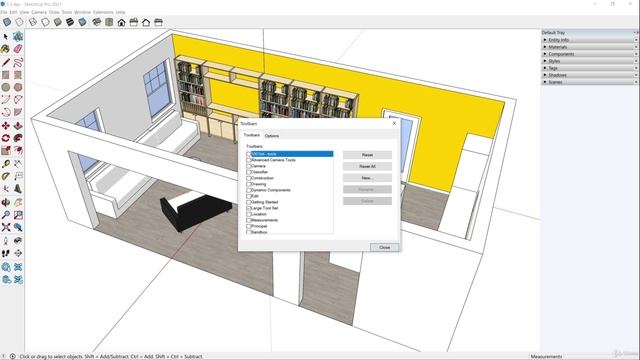Tick the Classifier toolbar checkbox
Screen dimensions: 640x360
[x=249, y=172]
